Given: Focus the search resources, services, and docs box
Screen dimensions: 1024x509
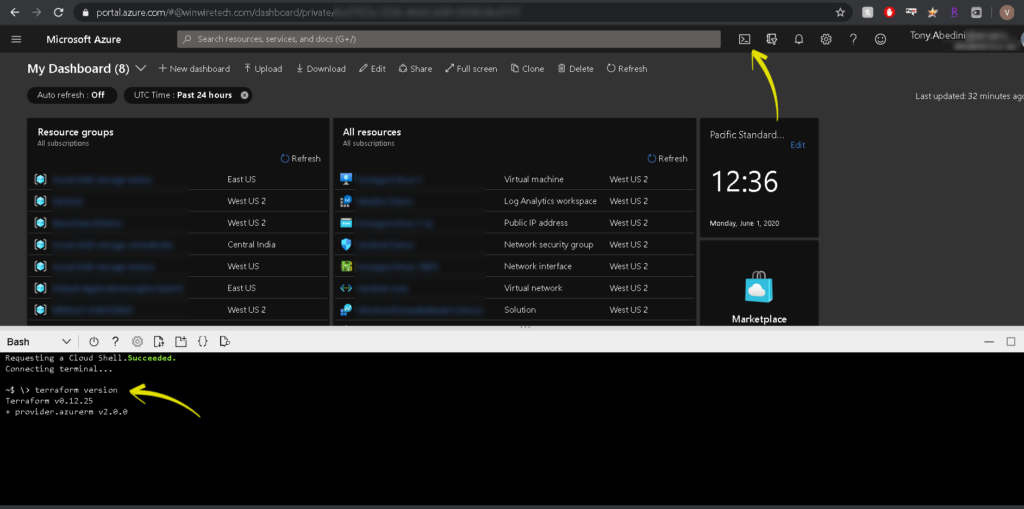Looking at the screenshot, I should coord(449,39).
